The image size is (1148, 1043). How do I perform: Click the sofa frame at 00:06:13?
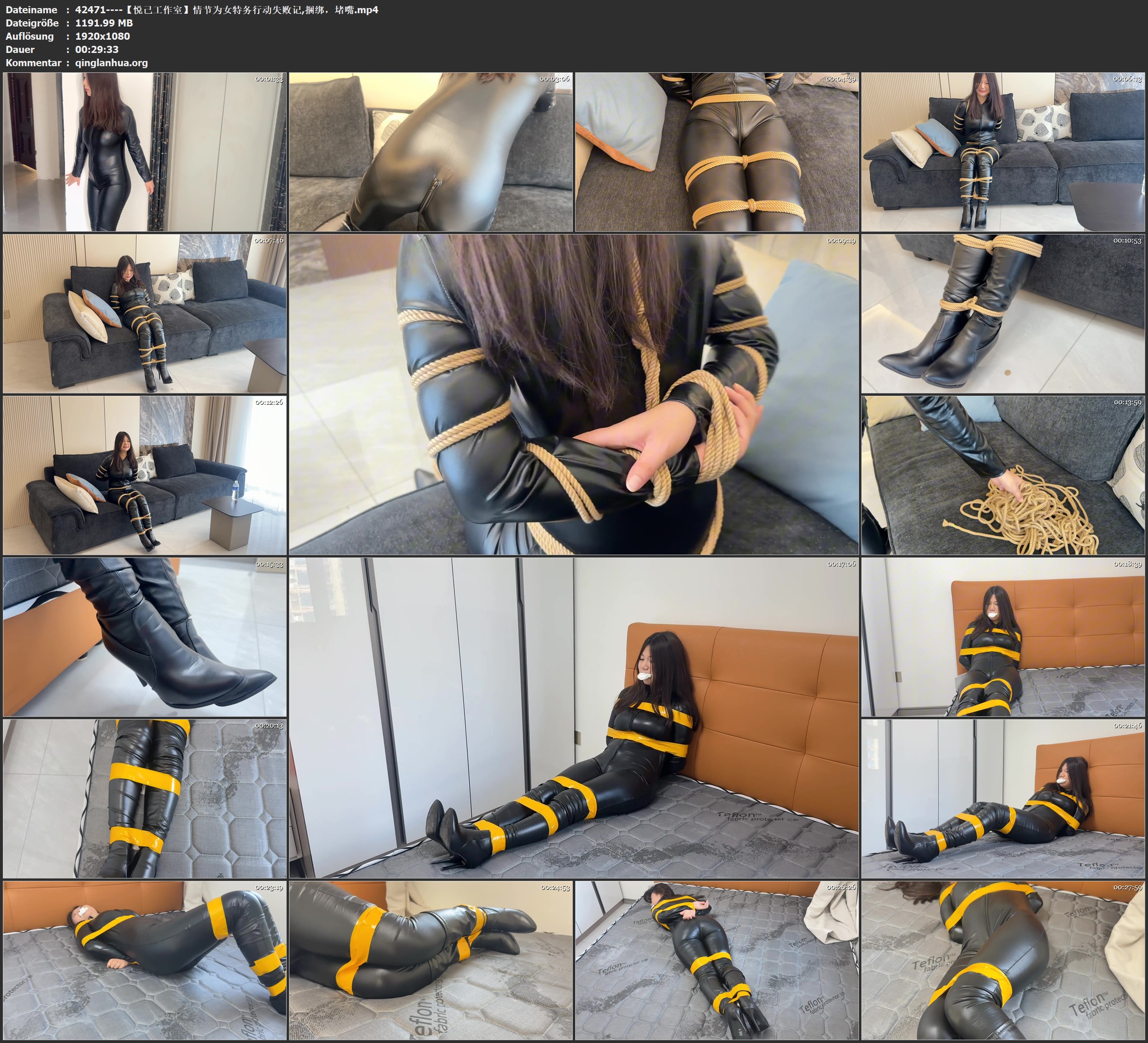point(1002,151)
